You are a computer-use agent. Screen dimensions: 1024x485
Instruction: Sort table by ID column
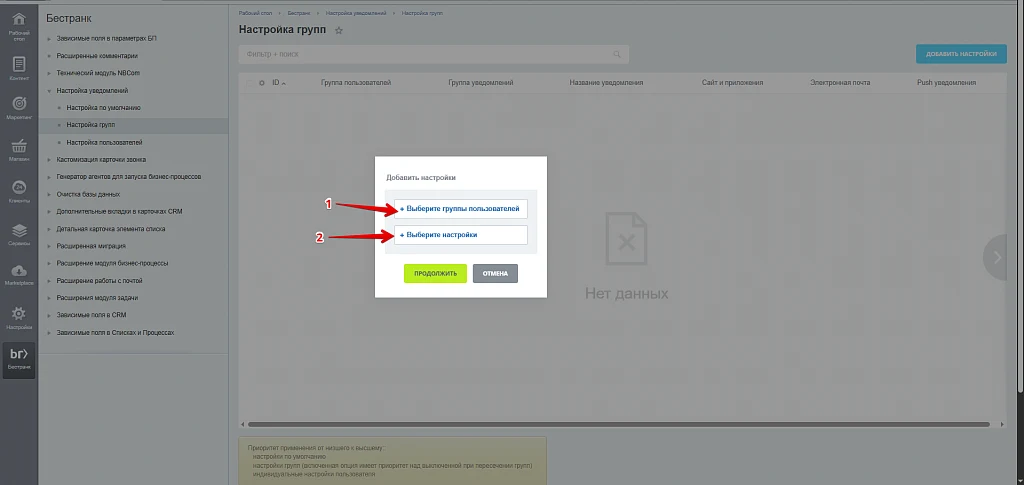(x=279, y=83)
